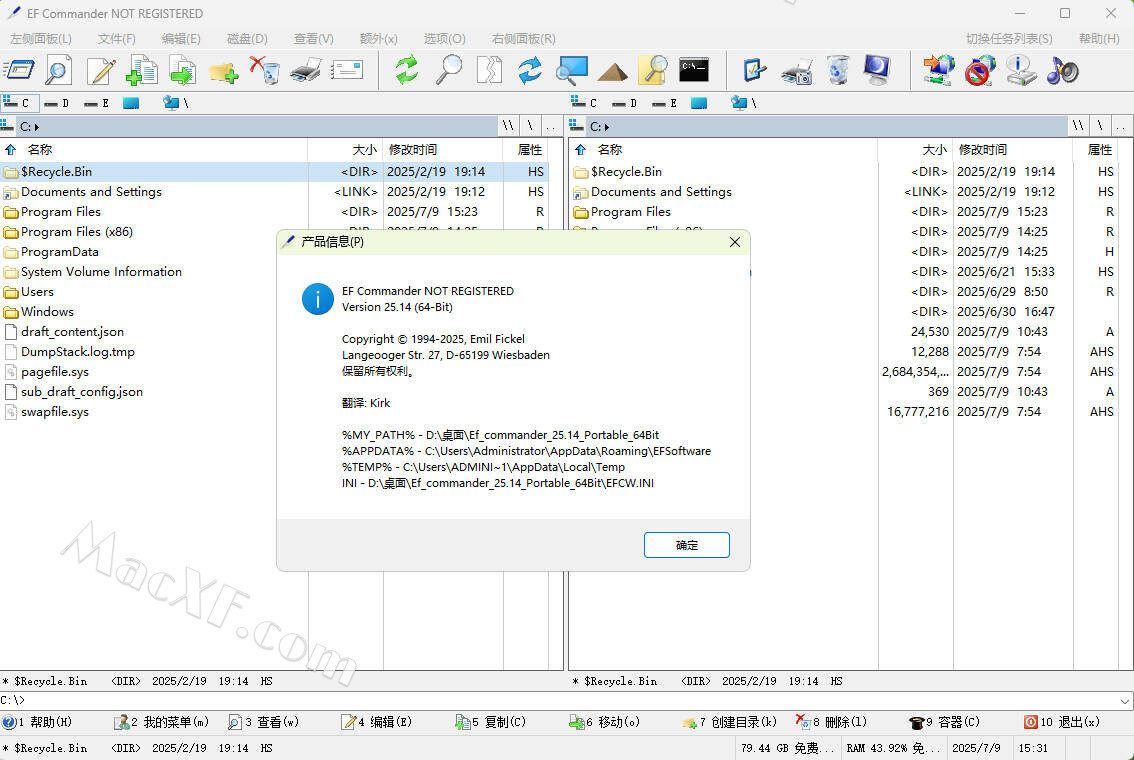Image resolution: width=1134 pixels, height=760 pixels.
Task: Click the pencil edit icon in toolbar
Action: pyautogui.click(x=101, y=70)
